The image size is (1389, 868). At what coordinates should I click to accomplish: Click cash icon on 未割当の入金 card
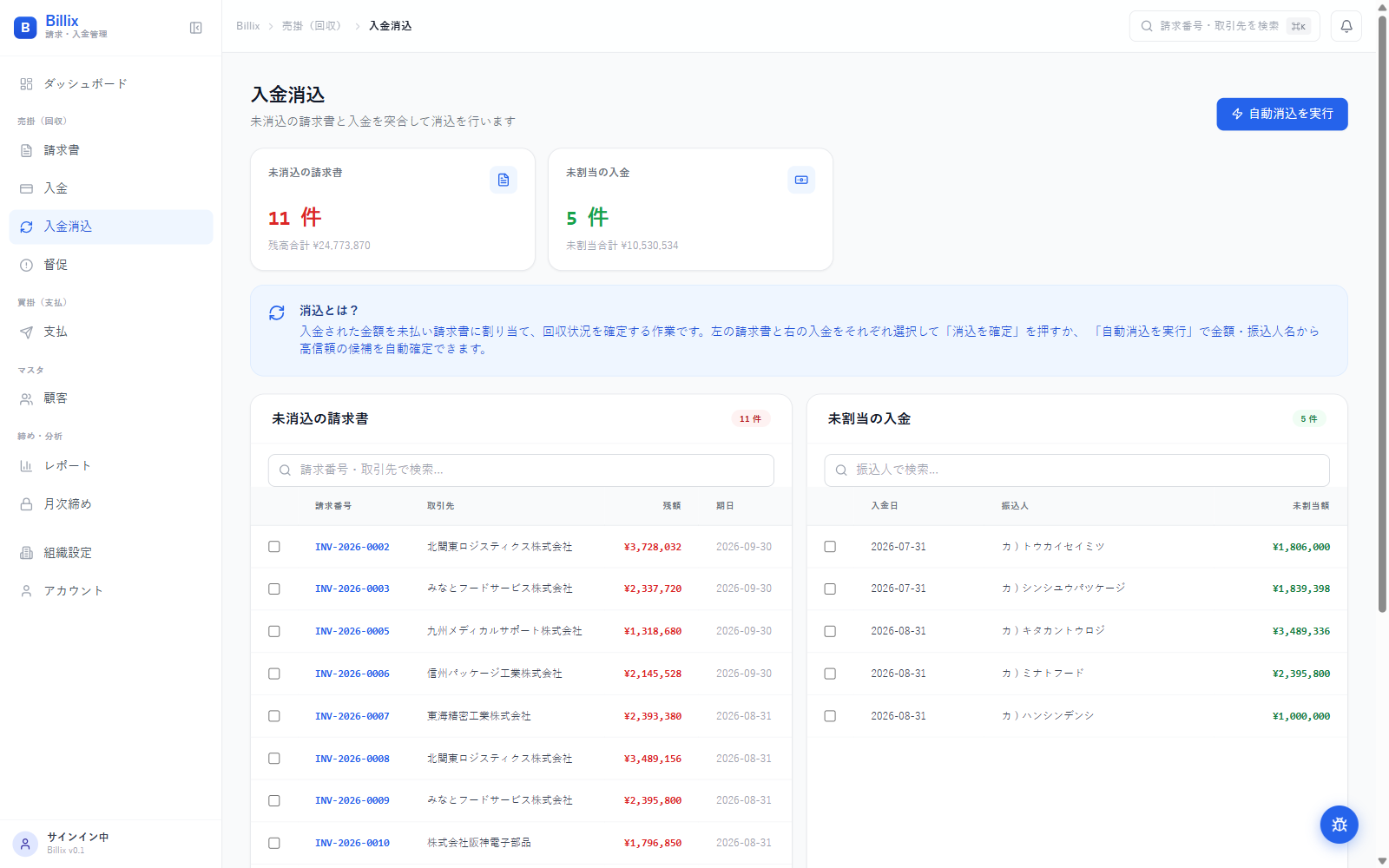click(x=801, y=180)
